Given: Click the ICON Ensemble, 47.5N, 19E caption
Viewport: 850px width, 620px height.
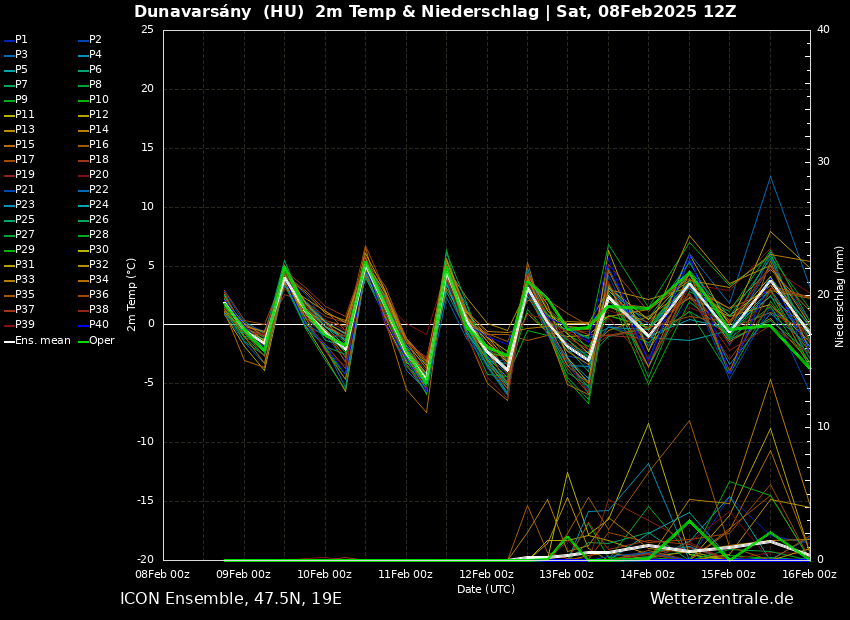Looking at the screenshot, I should [230, 599].
